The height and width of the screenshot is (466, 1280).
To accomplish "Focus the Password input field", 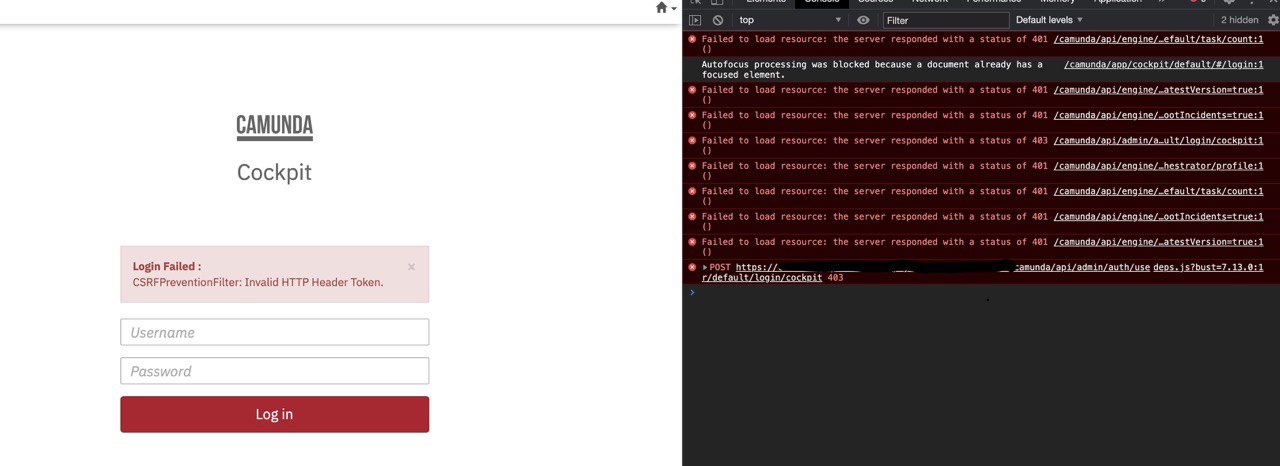I will [275, 371].
